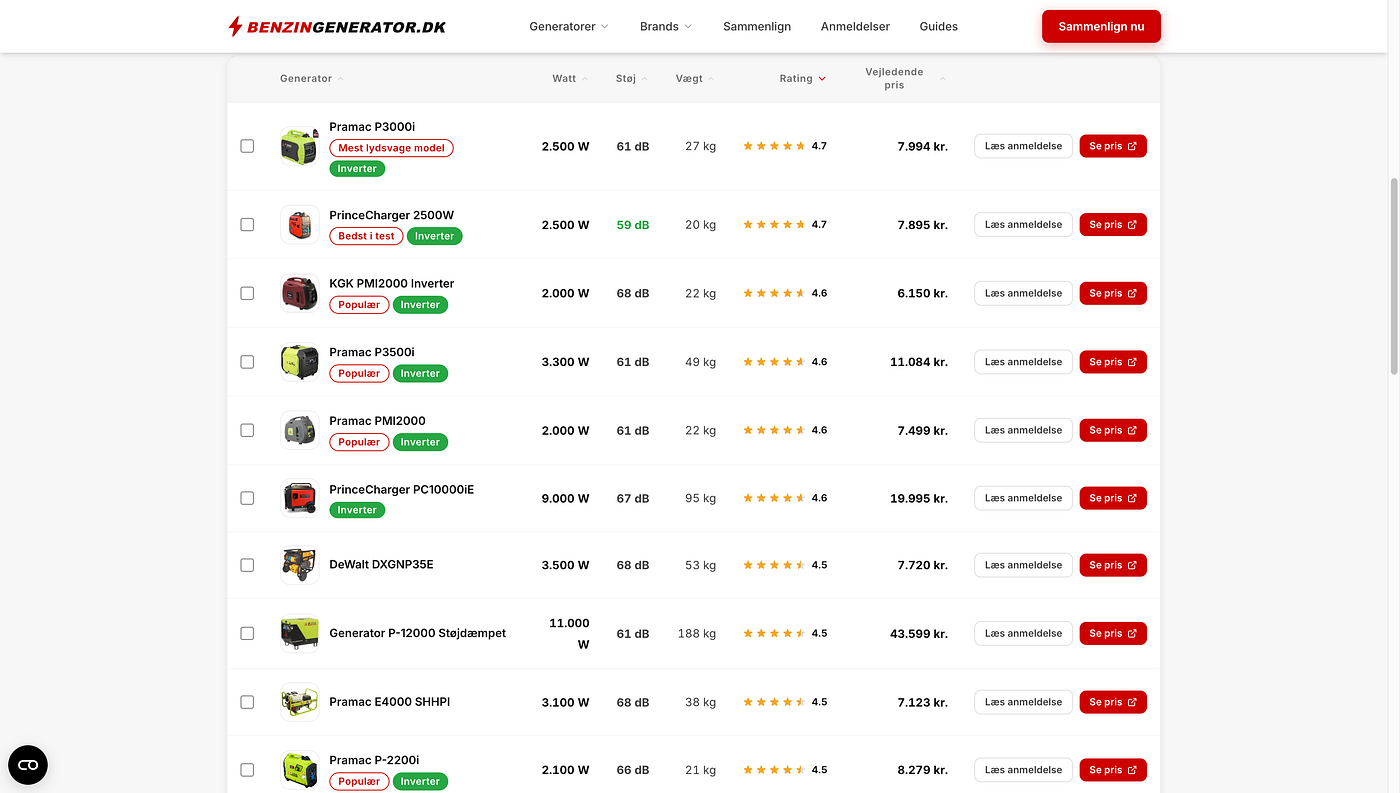Click external link icon on Pramac E4000 SHHPI Se pris
Image resolution: width=1400 pixels, height=793 pixels.
tap(1132, 702)
